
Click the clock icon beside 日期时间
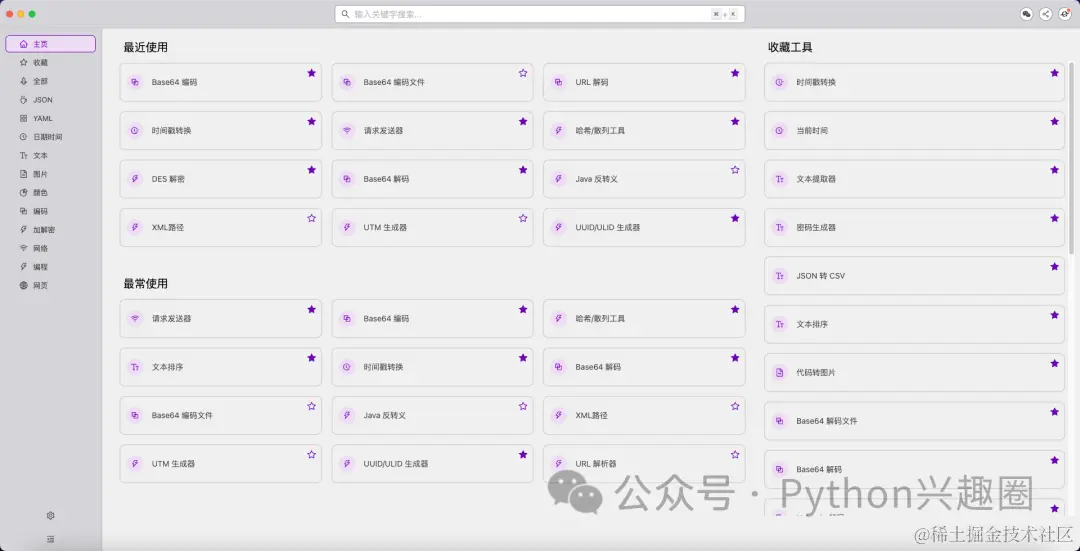pyautogui.click(x=23, y=137)
